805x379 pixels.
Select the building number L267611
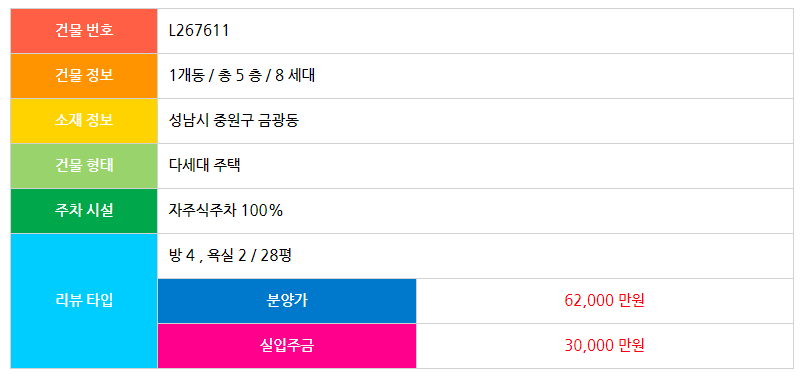(x=199, y=31)
